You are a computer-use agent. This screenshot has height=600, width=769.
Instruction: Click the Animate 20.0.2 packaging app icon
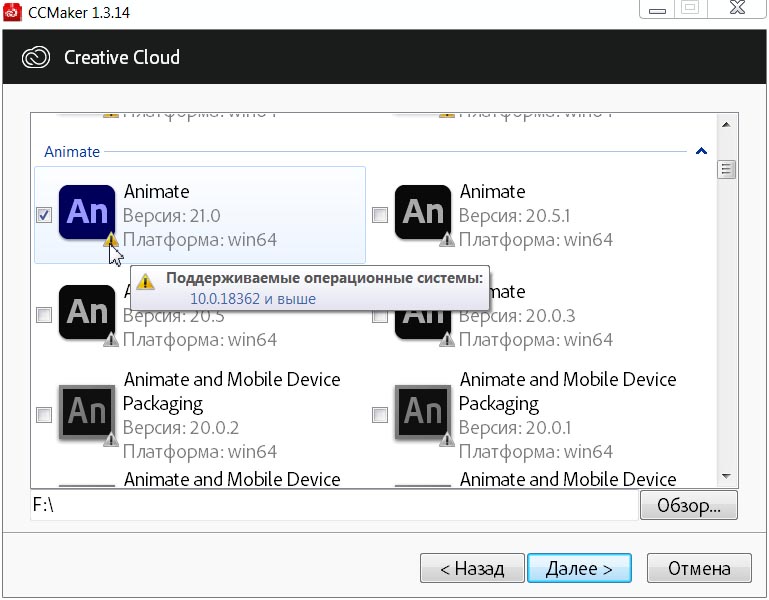point(87,412)
